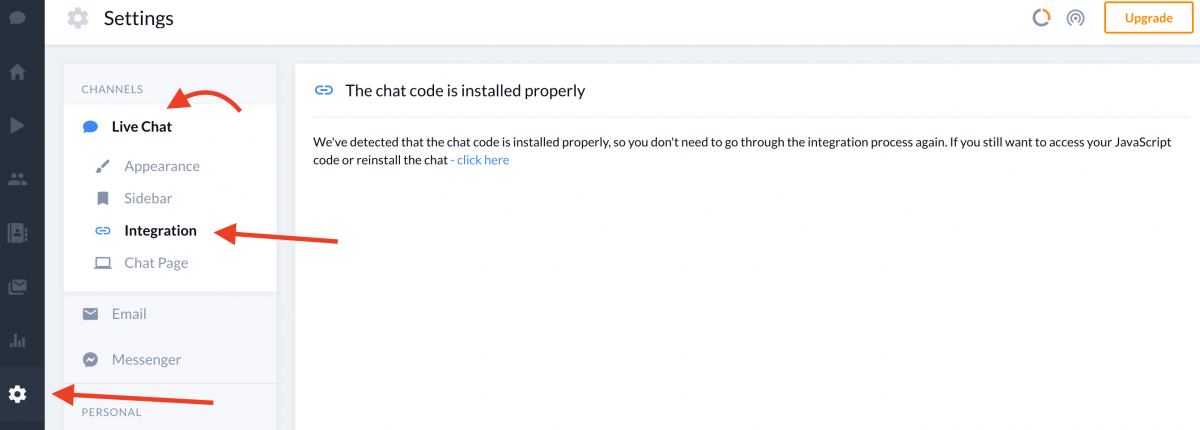The width and height of the screenshot is (1200, 430).
Task: Select the Appearance menu item
Action: pos(161,166)
